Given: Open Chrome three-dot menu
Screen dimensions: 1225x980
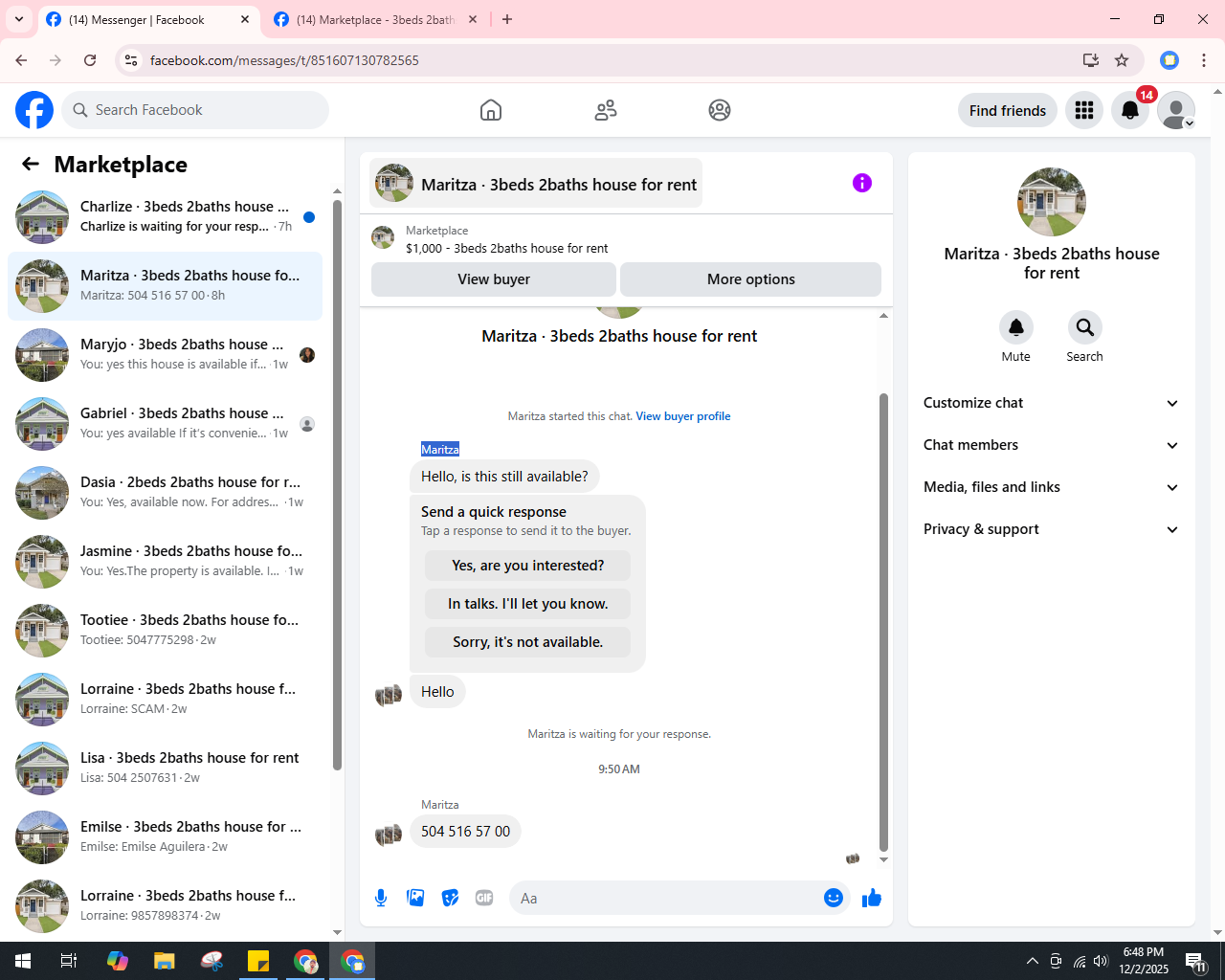Looking at the screenshot, I should coord(1204,60).
